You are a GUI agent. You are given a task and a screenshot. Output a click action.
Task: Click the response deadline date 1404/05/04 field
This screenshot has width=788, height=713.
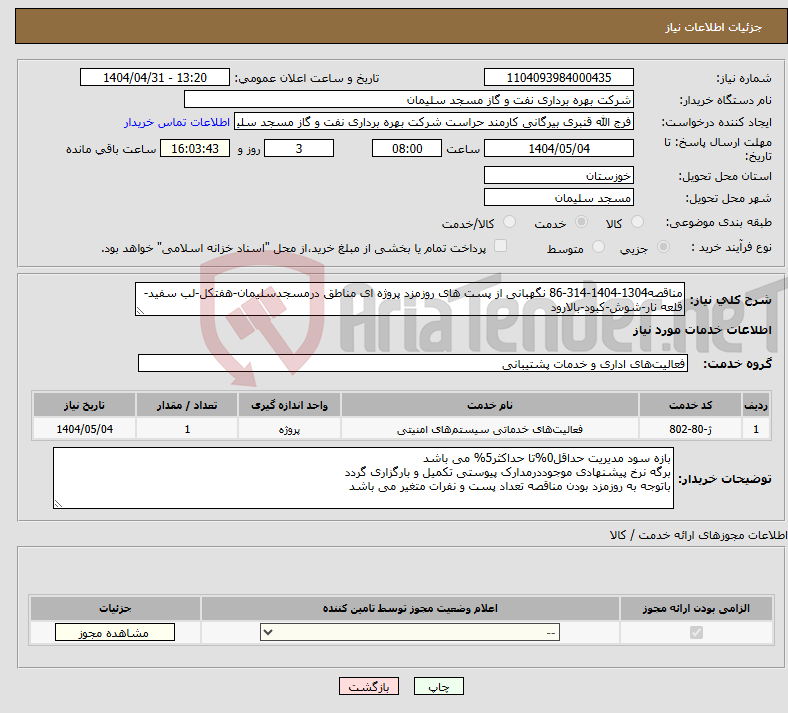point(559,149)
